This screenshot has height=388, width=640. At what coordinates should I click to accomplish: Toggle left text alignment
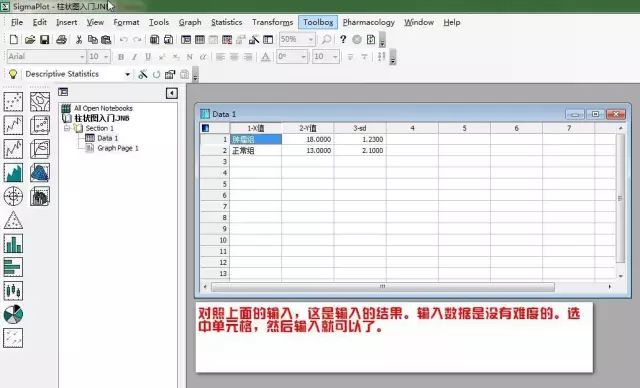pyautogui.click(x=220, y=57)
